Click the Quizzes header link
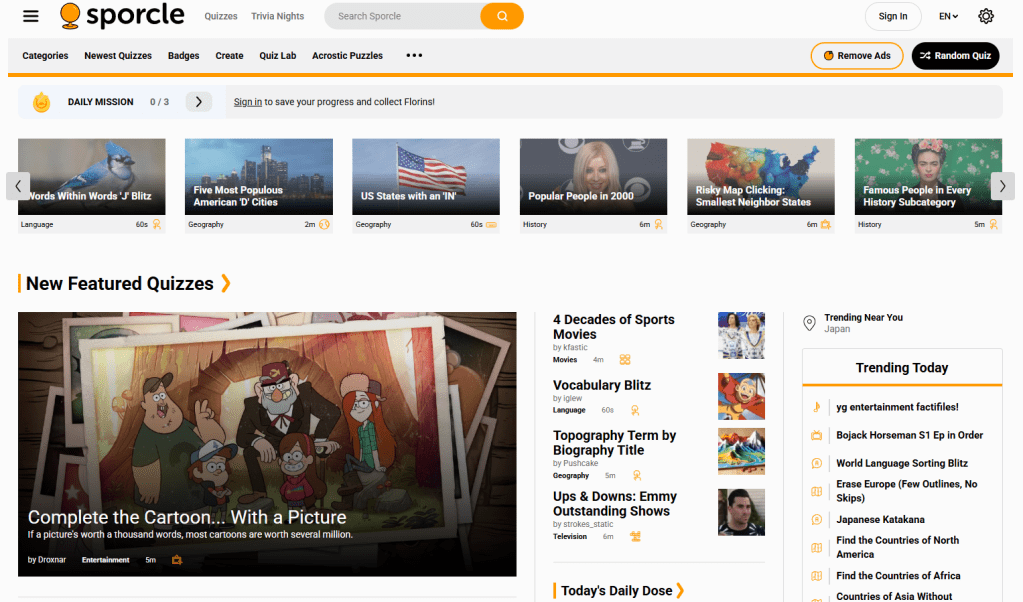Screen dimensions: 1023x602 (221, 16)
